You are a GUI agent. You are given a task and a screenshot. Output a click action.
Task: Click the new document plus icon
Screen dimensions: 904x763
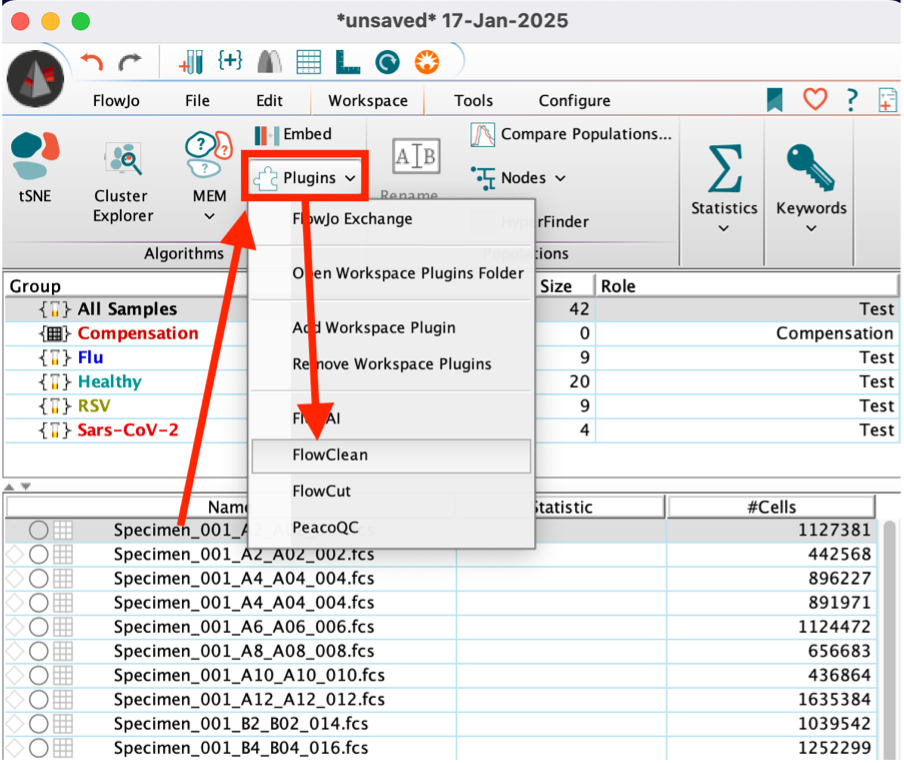[887, 100]
